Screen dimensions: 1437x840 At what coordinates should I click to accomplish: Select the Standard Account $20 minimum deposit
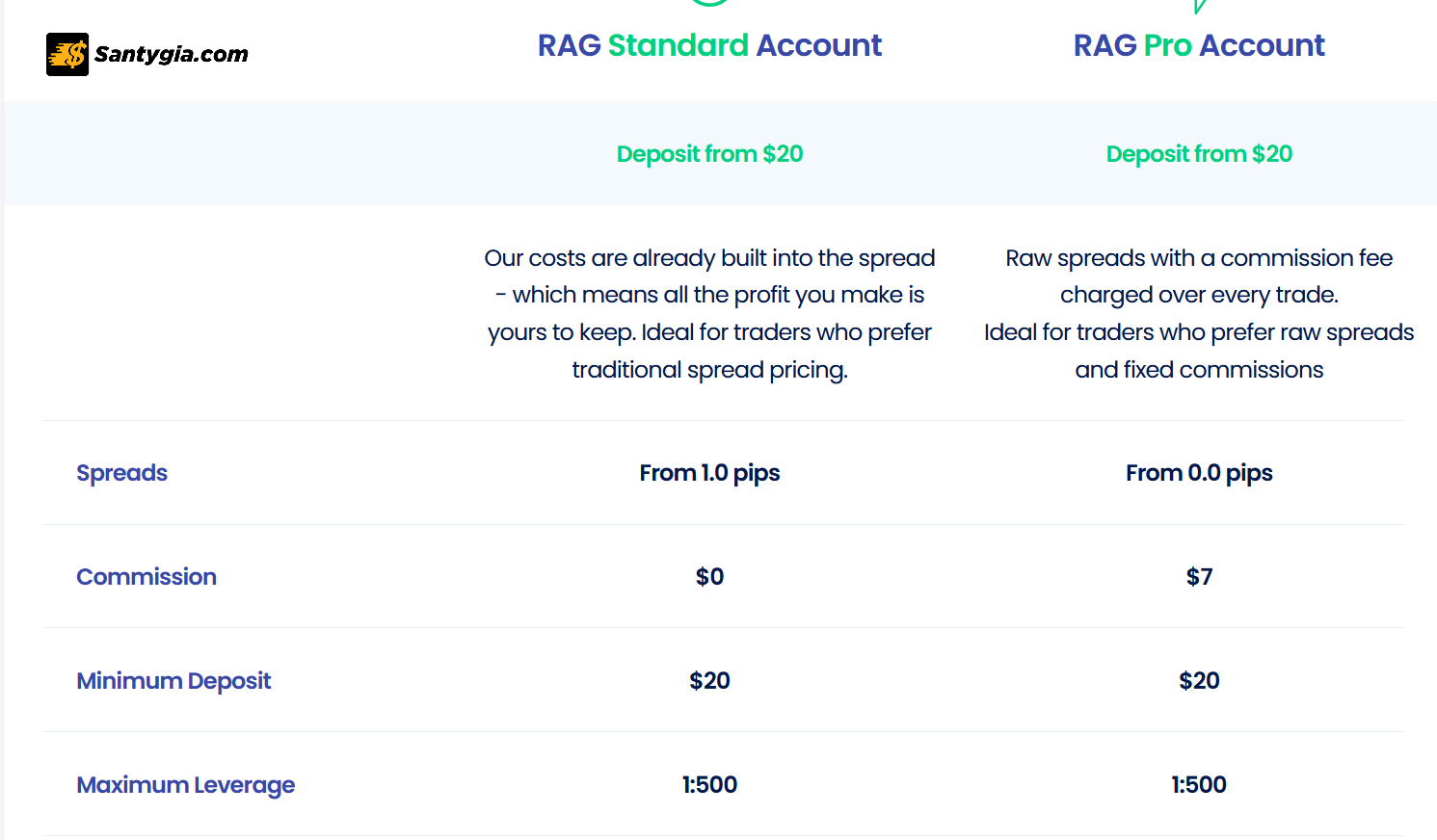coord(709,681)
